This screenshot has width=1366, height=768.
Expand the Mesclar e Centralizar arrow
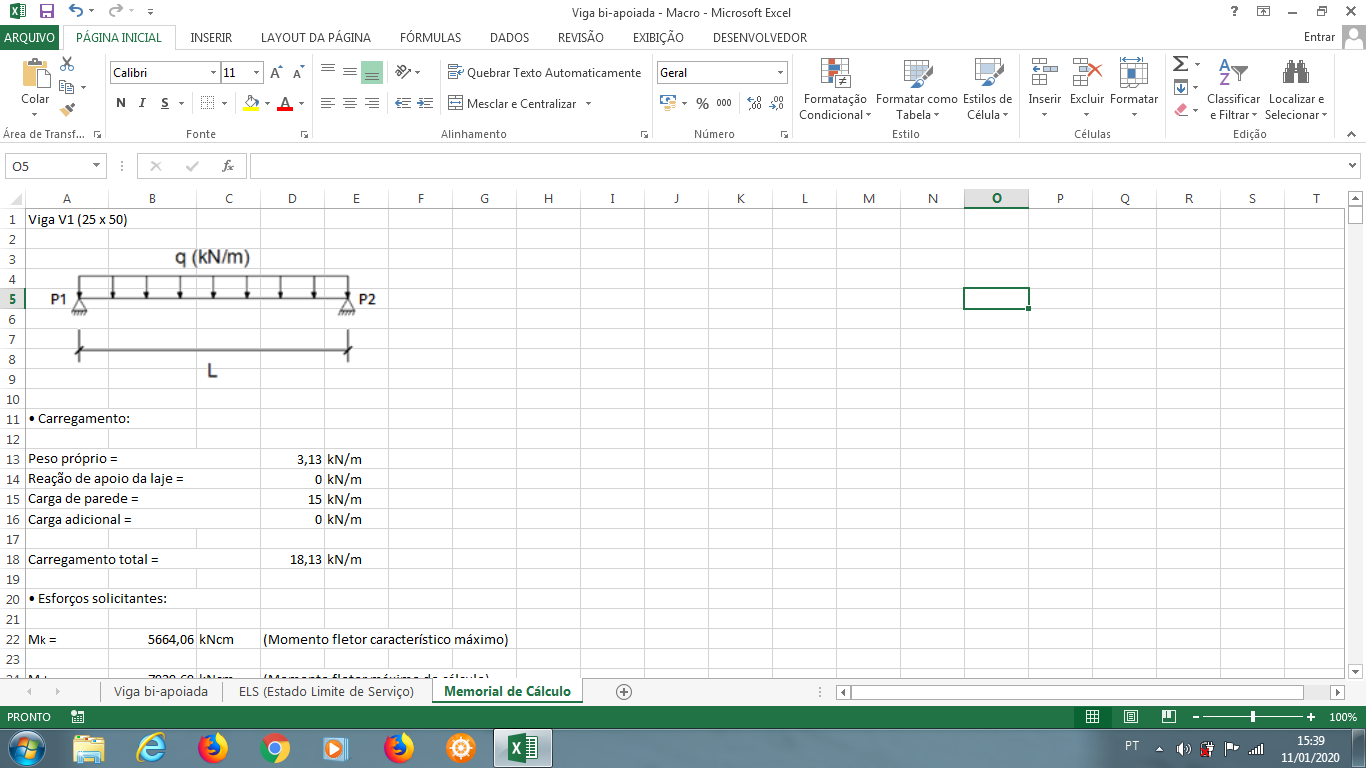click(589, 103)
